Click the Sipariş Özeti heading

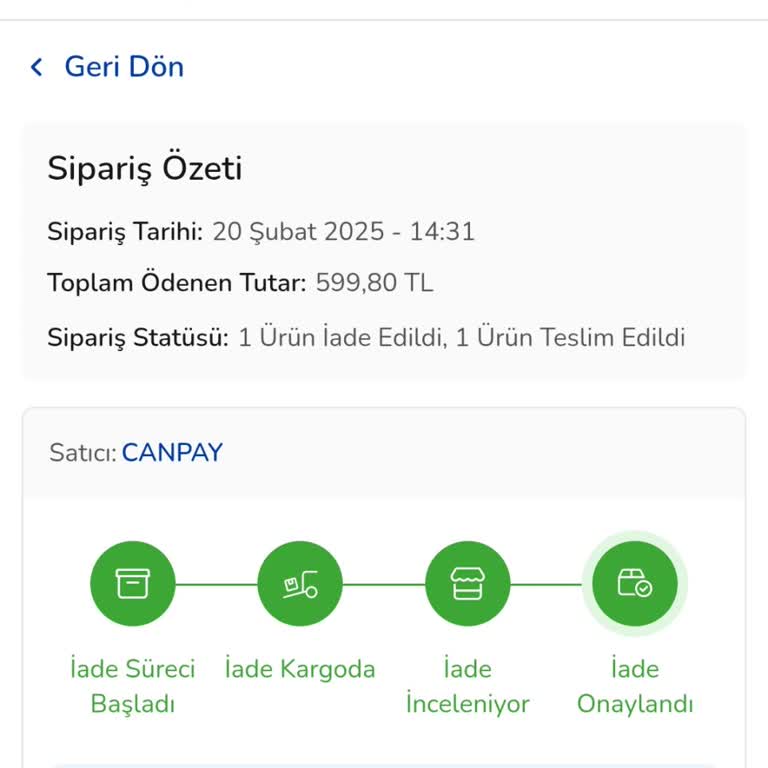[x=144, y=168]
